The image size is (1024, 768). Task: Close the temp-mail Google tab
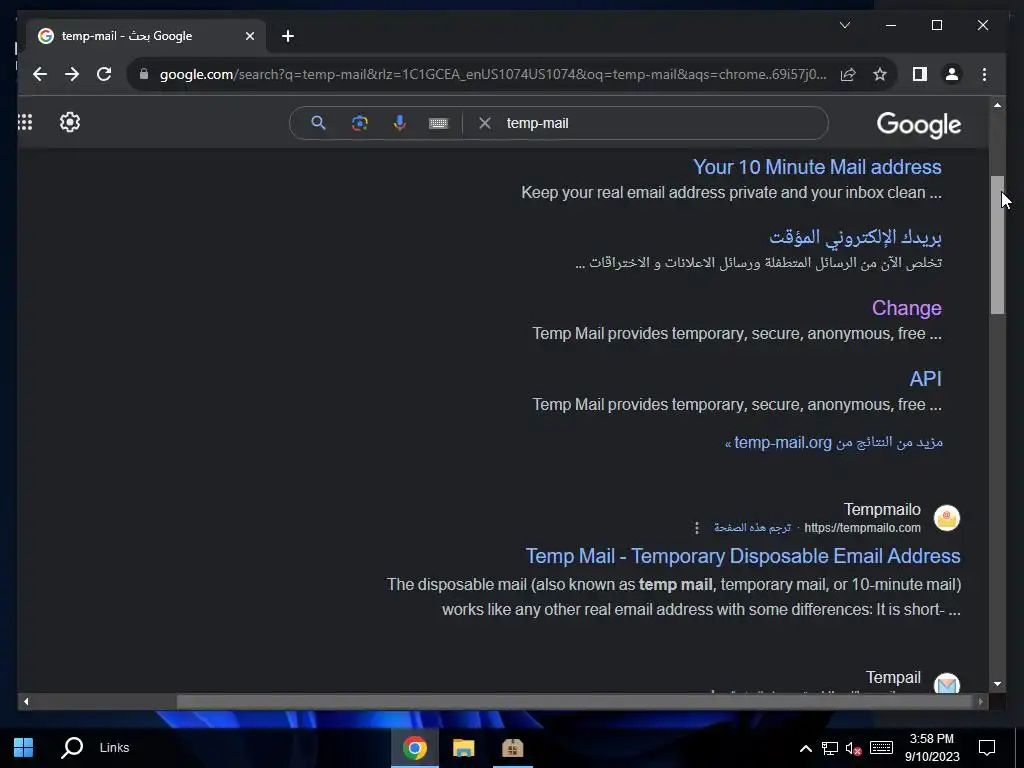tap(249, 36)
